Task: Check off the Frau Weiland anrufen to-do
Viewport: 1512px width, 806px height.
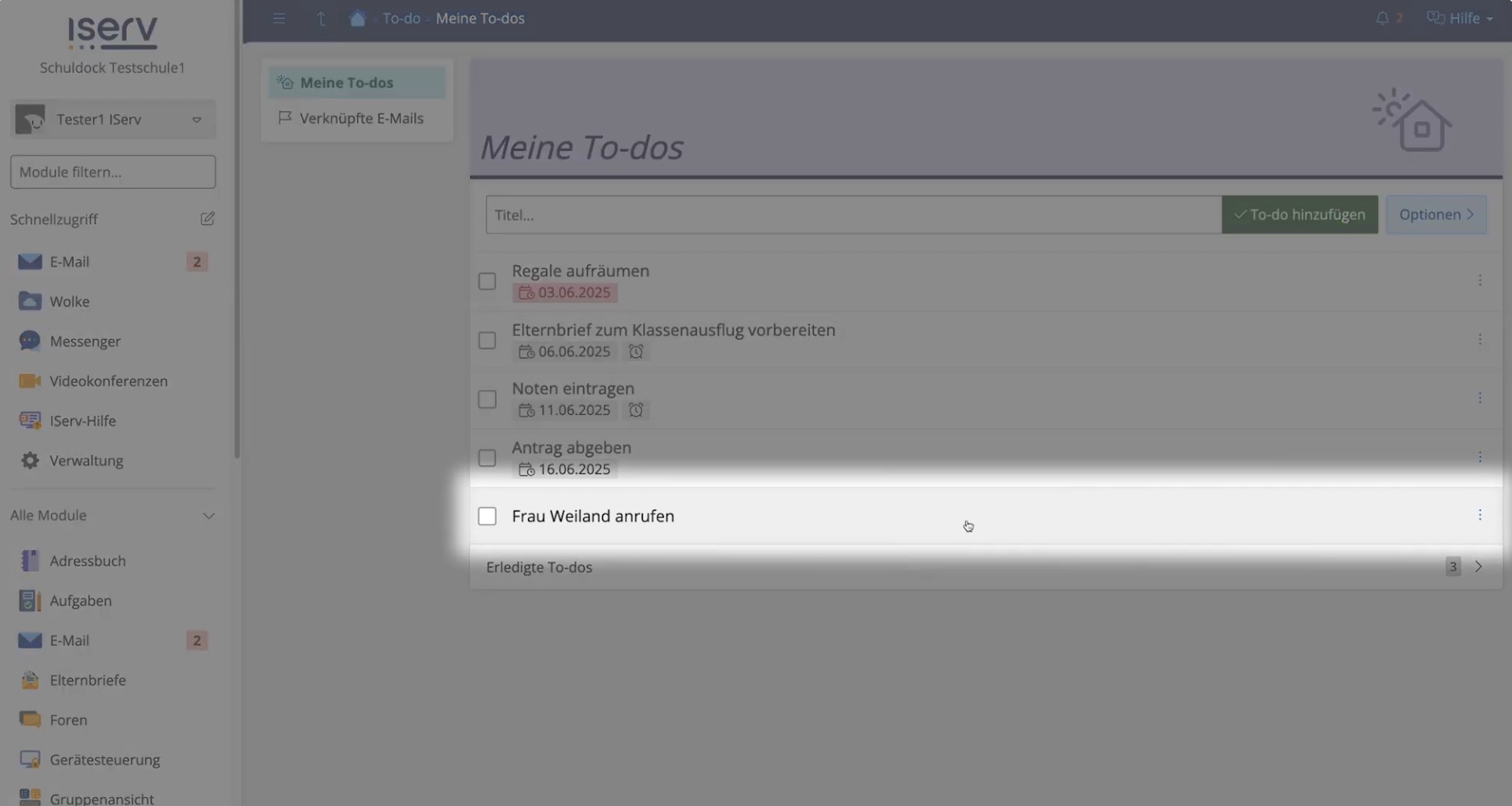Action: click(x=487, y=516)
